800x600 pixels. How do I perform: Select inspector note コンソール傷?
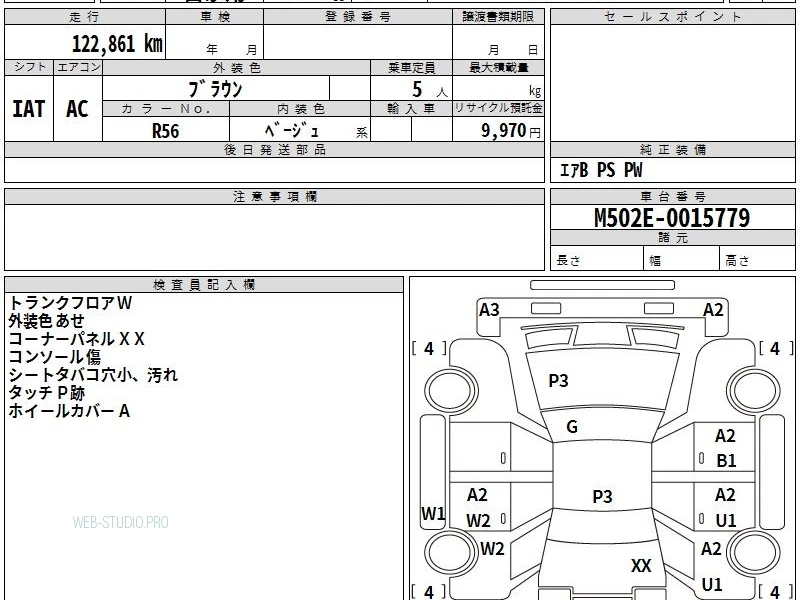[55, 357]
